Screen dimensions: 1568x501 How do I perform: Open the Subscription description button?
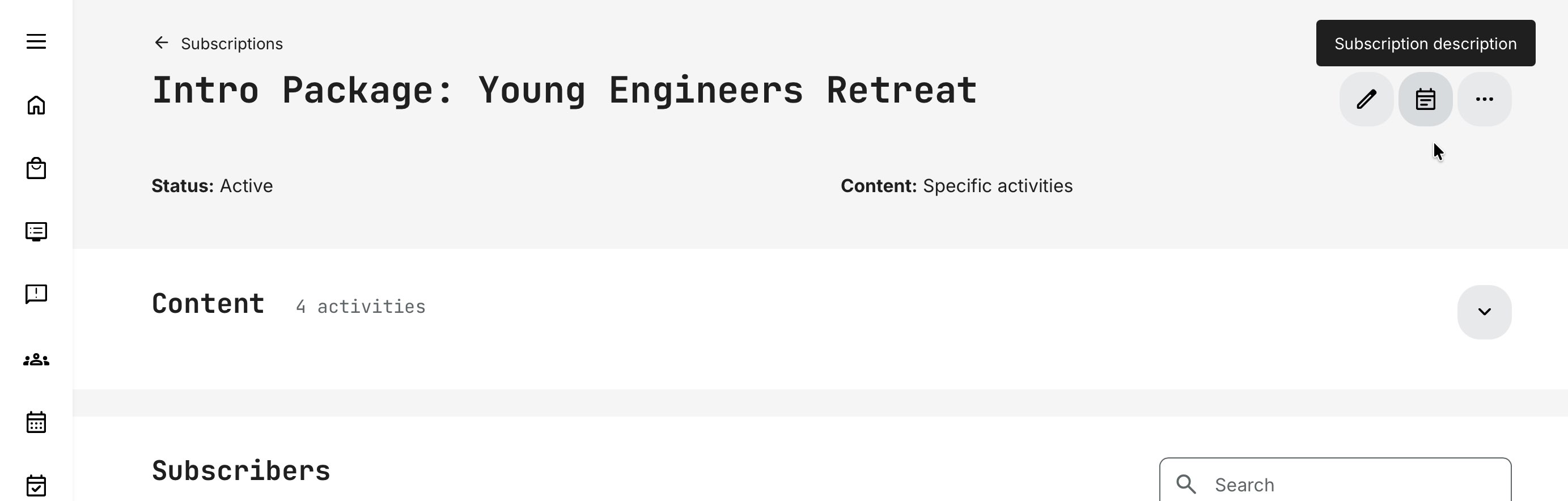click(1426, 99)
